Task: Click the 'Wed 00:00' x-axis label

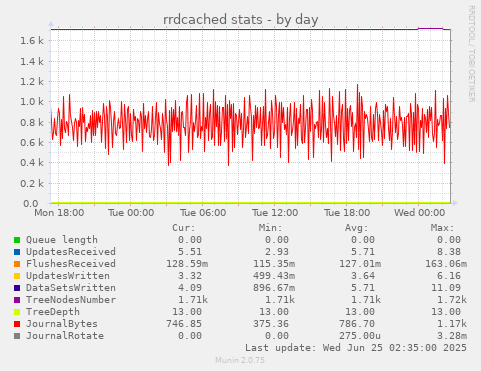Action: (x=419, y=213)
